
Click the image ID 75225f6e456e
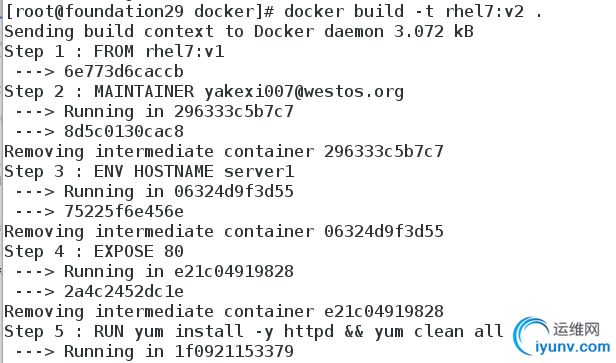[x=124, y=212]
